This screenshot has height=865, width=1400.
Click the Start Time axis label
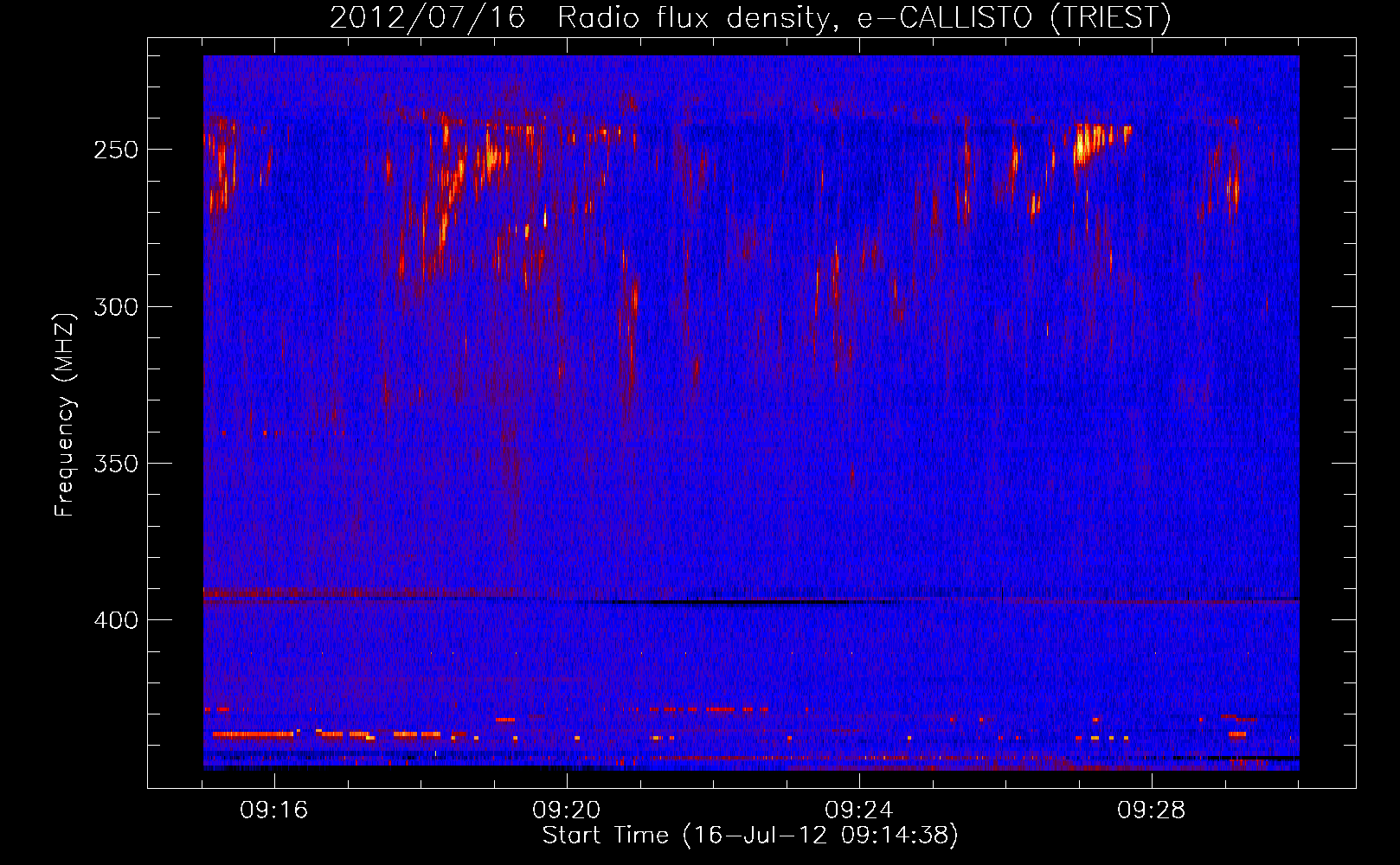(750, 836)
